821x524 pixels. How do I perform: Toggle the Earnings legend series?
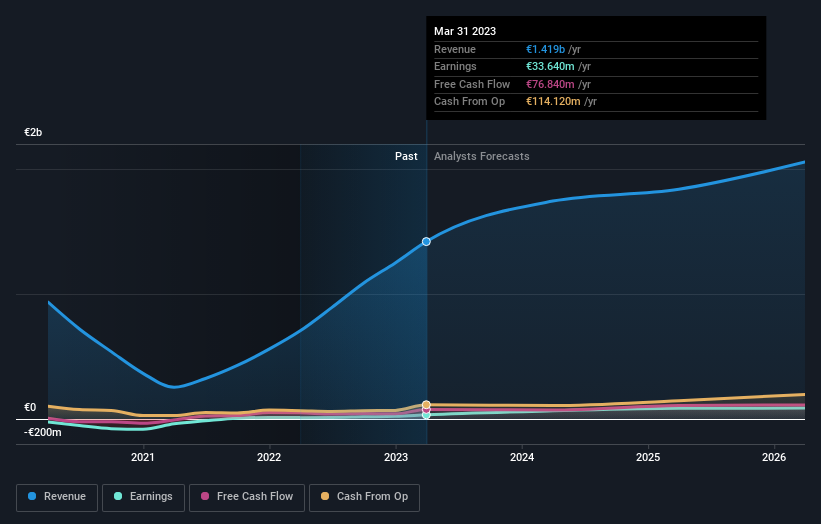tap(143, 497)
